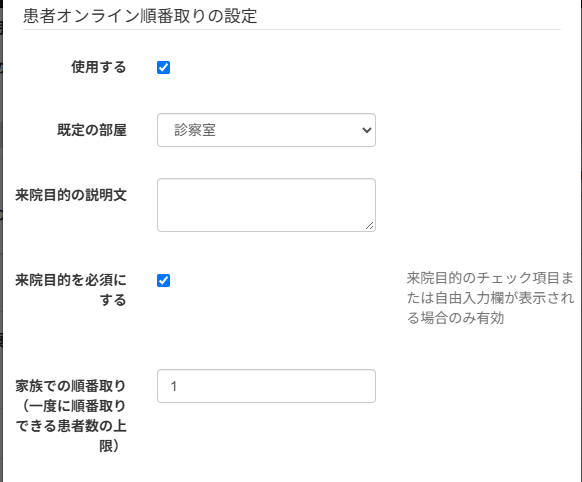The height and width of the screenshot is (482, 582).
Task: Click the 家族での順番取り number field
Action: point(266,386)
